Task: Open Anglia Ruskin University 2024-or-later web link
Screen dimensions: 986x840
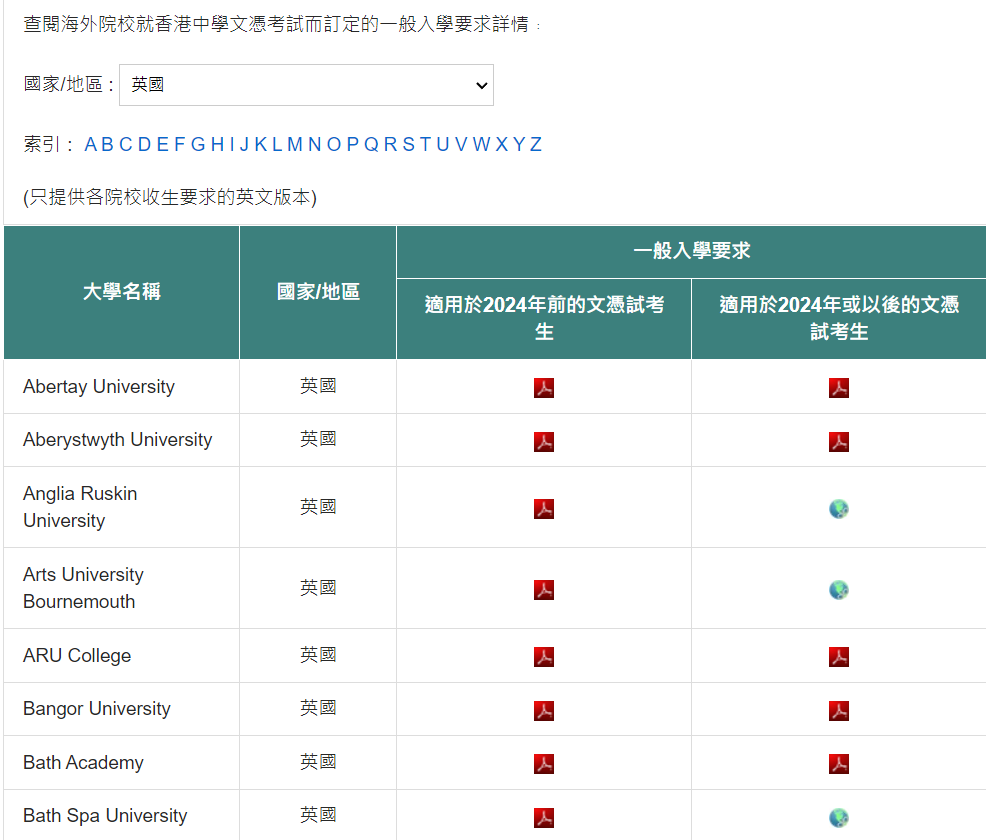Action: [x=839, y=509]
